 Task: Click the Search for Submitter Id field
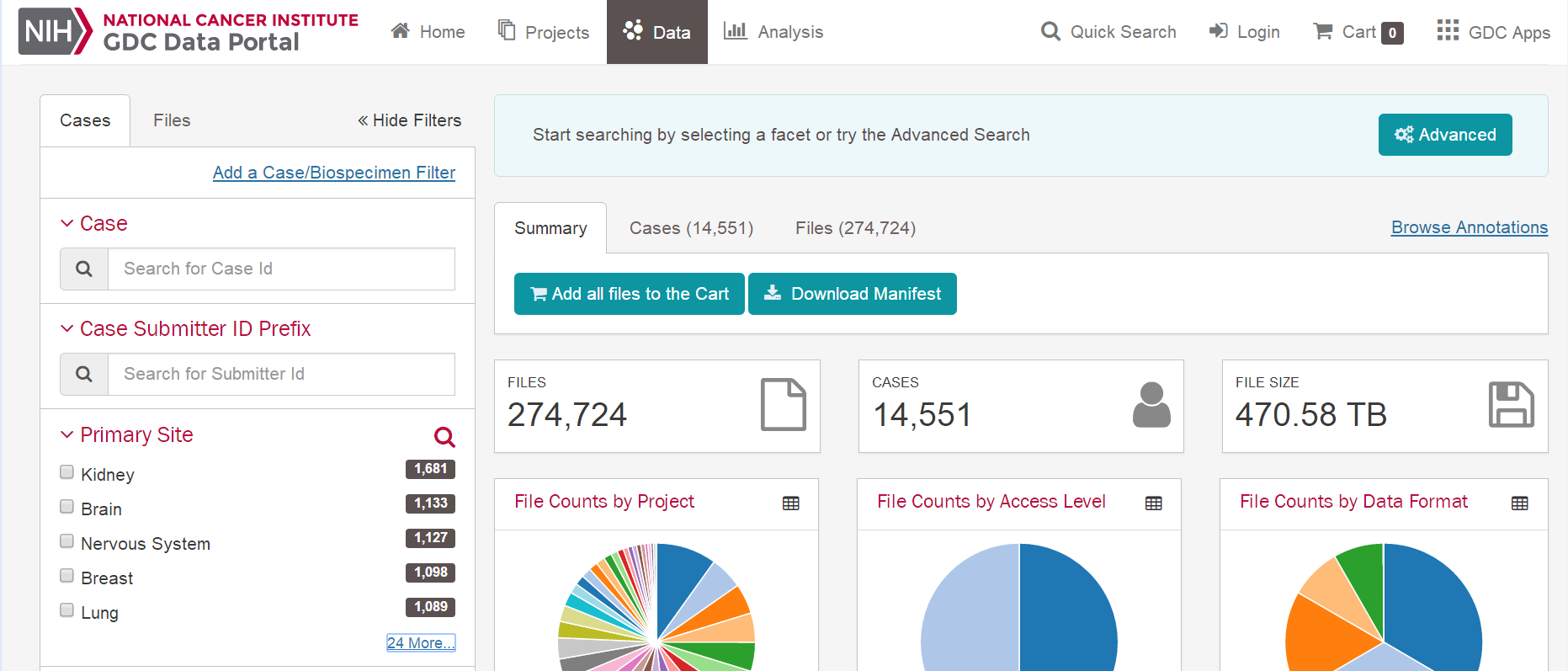(x=281, y=374)
